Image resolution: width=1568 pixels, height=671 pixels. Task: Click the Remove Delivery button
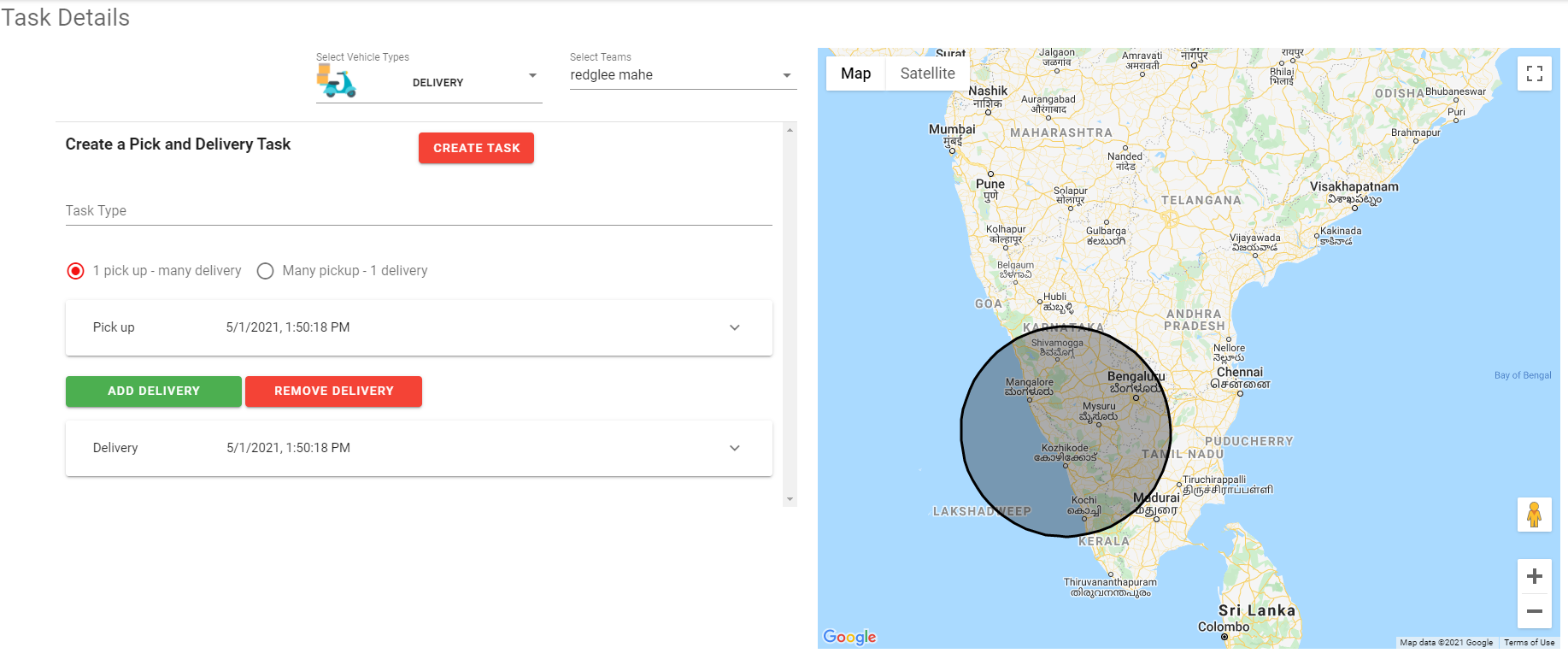point(333,391)
